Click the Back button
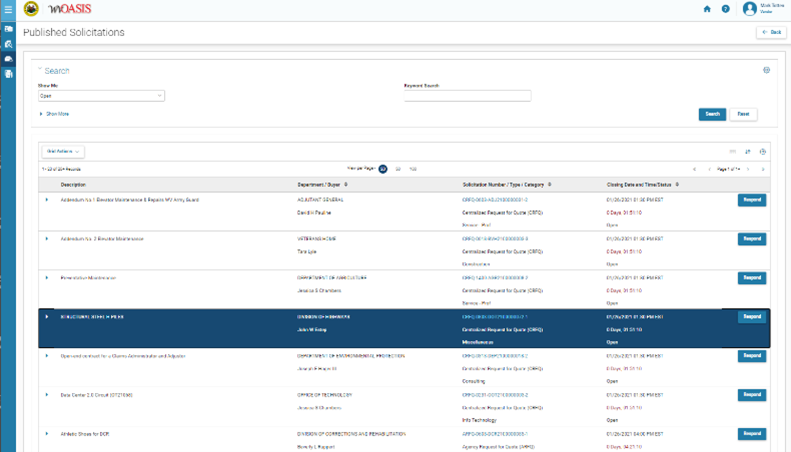Viewport: 791px width, 452px height. tap(771, 33)
